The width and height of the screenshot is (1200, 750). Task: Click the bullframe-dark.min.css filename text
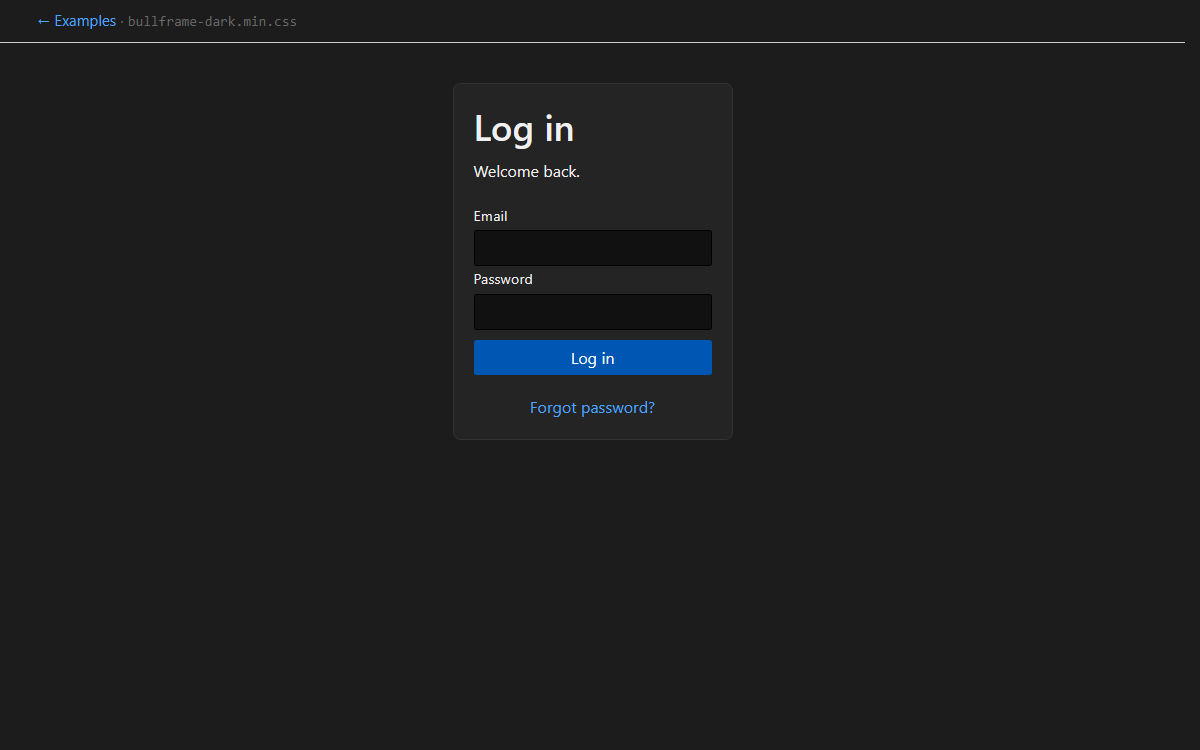[212, 22]
